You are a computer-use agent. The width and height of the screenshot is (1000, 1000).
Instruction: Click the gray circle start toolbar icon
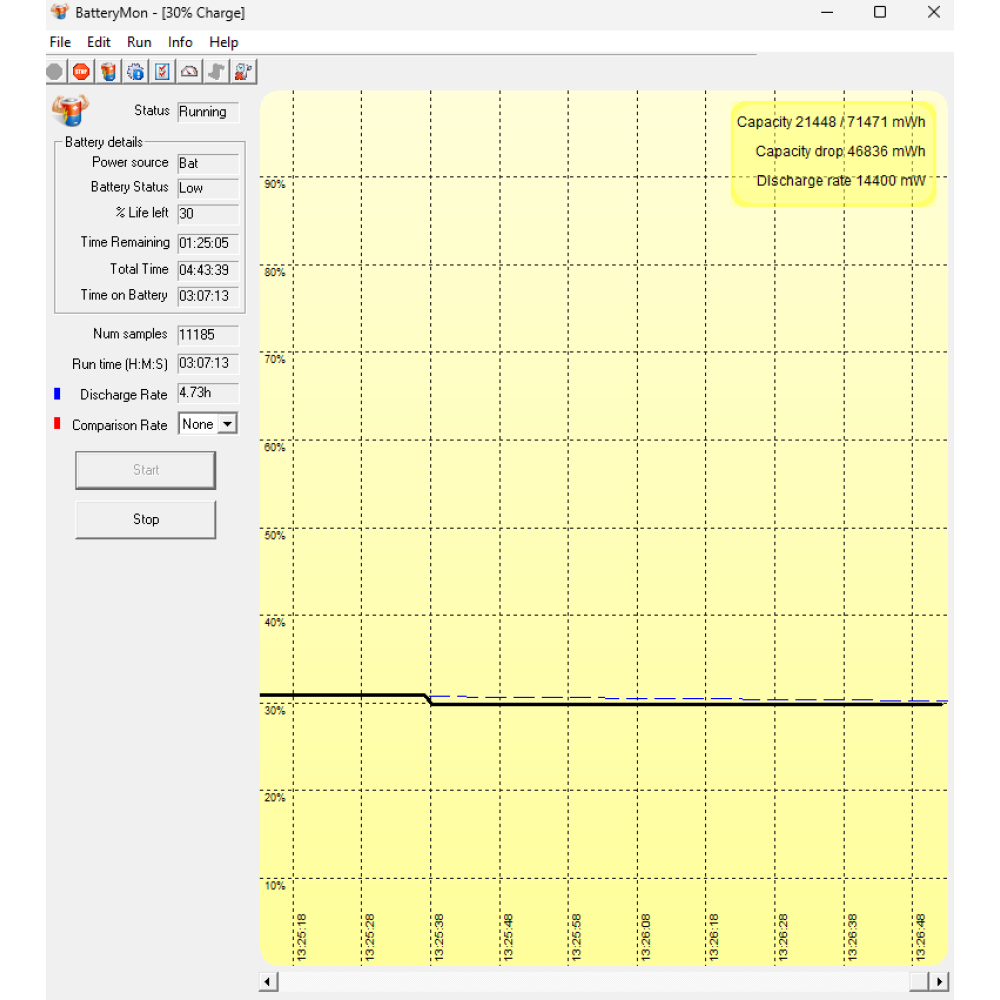point(55,72)
